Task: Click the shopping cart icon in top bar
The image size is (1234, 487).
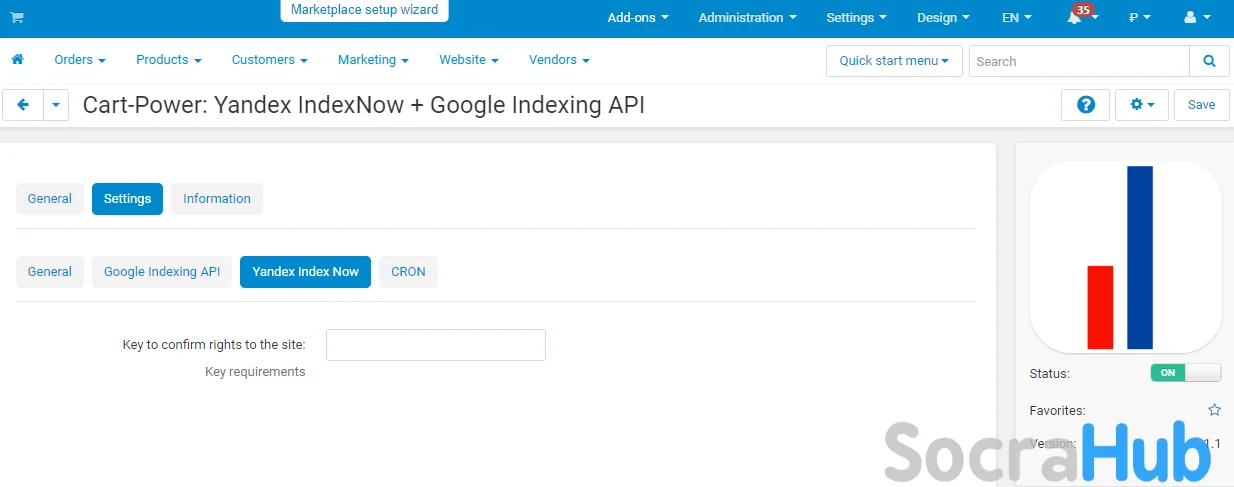Action: coord(17,18)
